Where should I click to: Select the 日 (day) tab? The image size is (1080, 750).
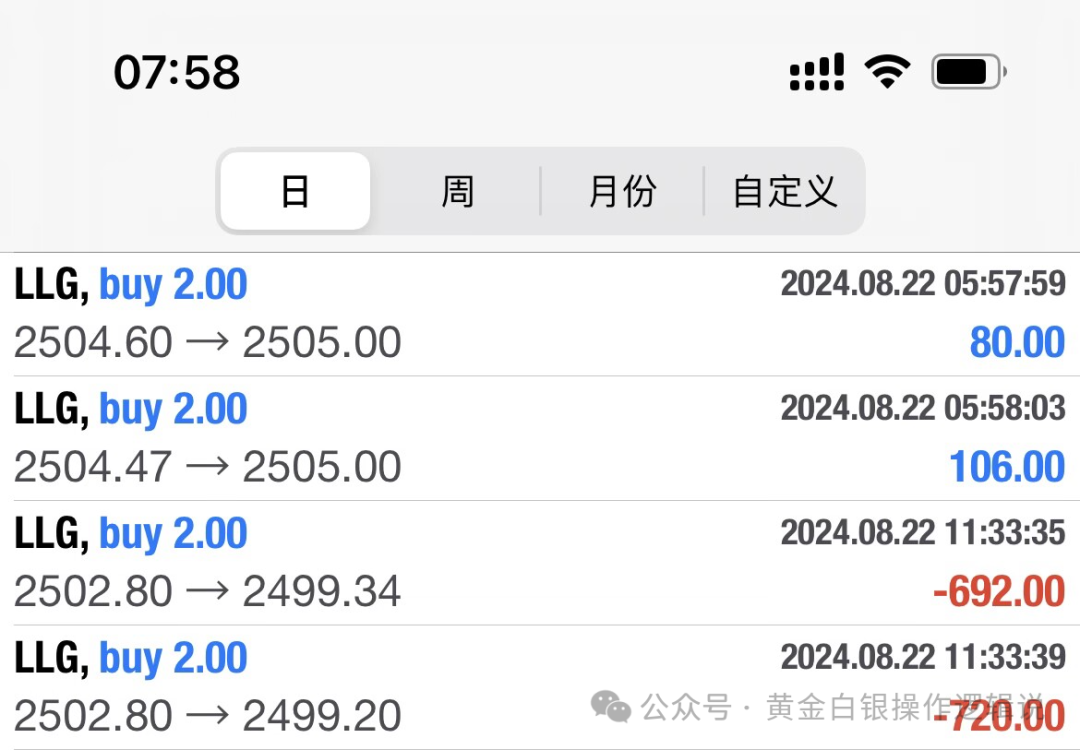(x=295, y=191)
